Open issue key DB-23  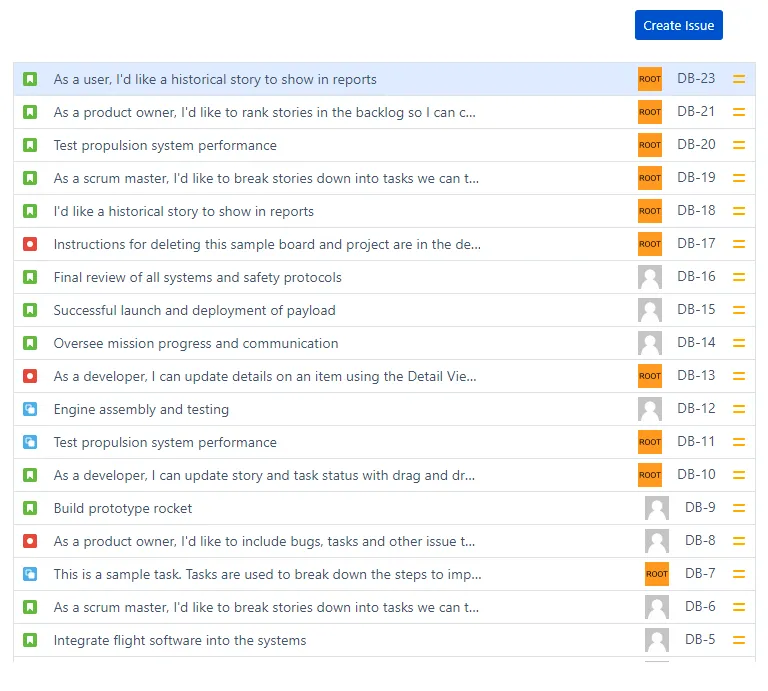pos(696,78)
